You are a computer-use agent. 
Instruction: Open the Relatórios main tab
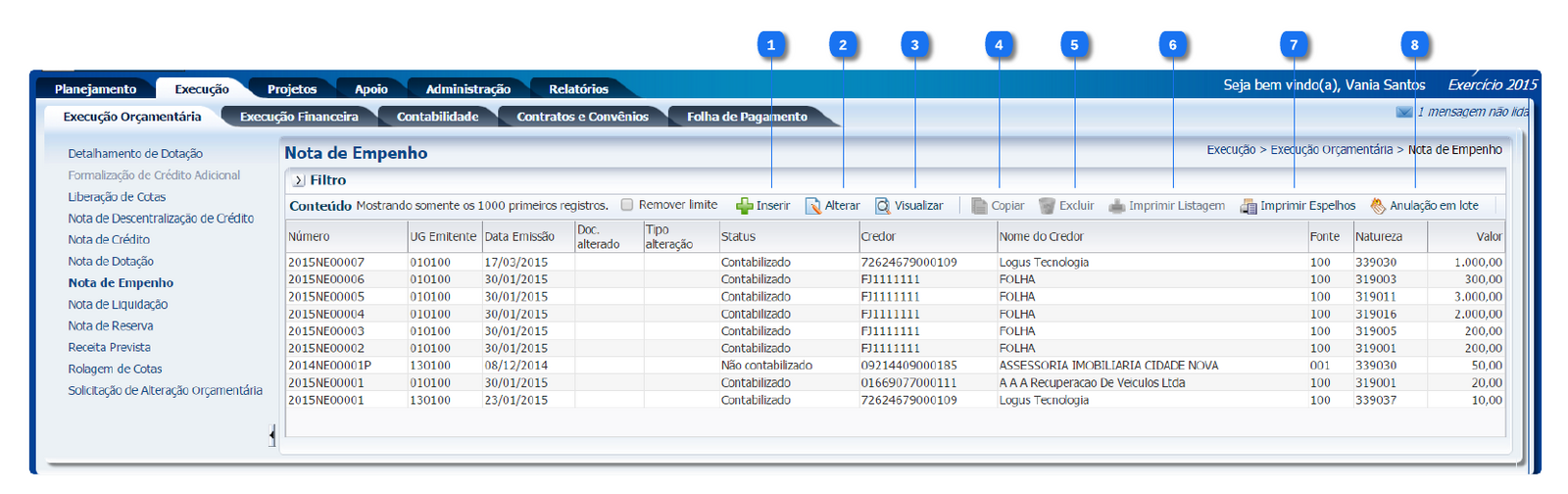(x=578, y=89)
